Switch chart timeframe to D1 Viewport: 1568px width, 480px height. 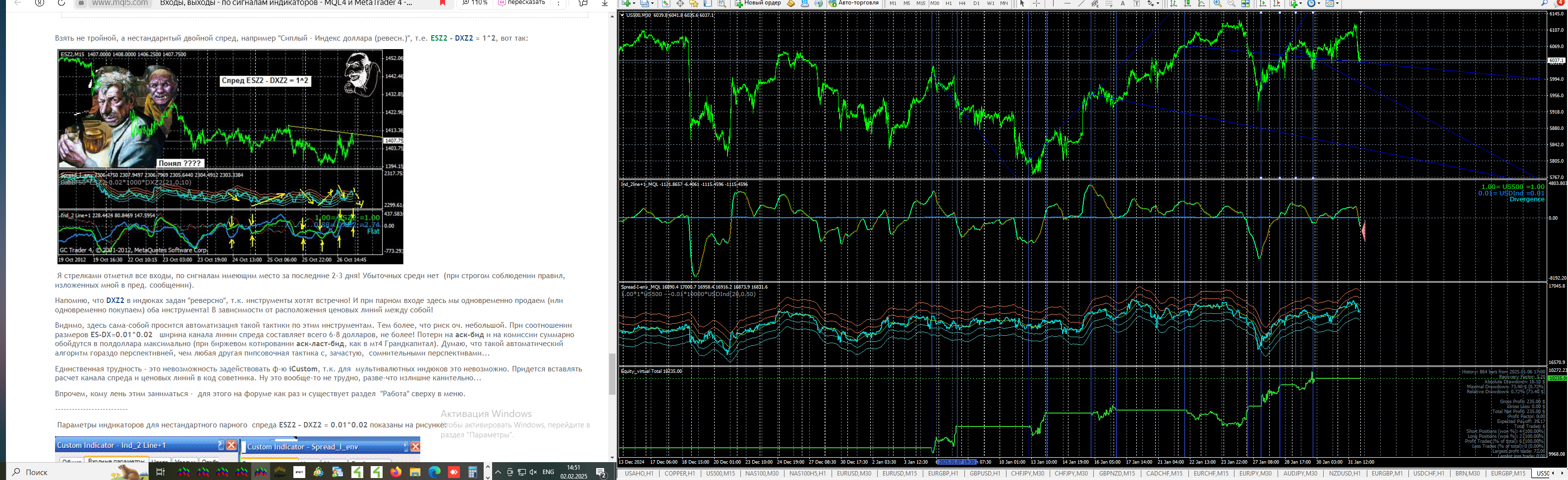coord(976,3)
